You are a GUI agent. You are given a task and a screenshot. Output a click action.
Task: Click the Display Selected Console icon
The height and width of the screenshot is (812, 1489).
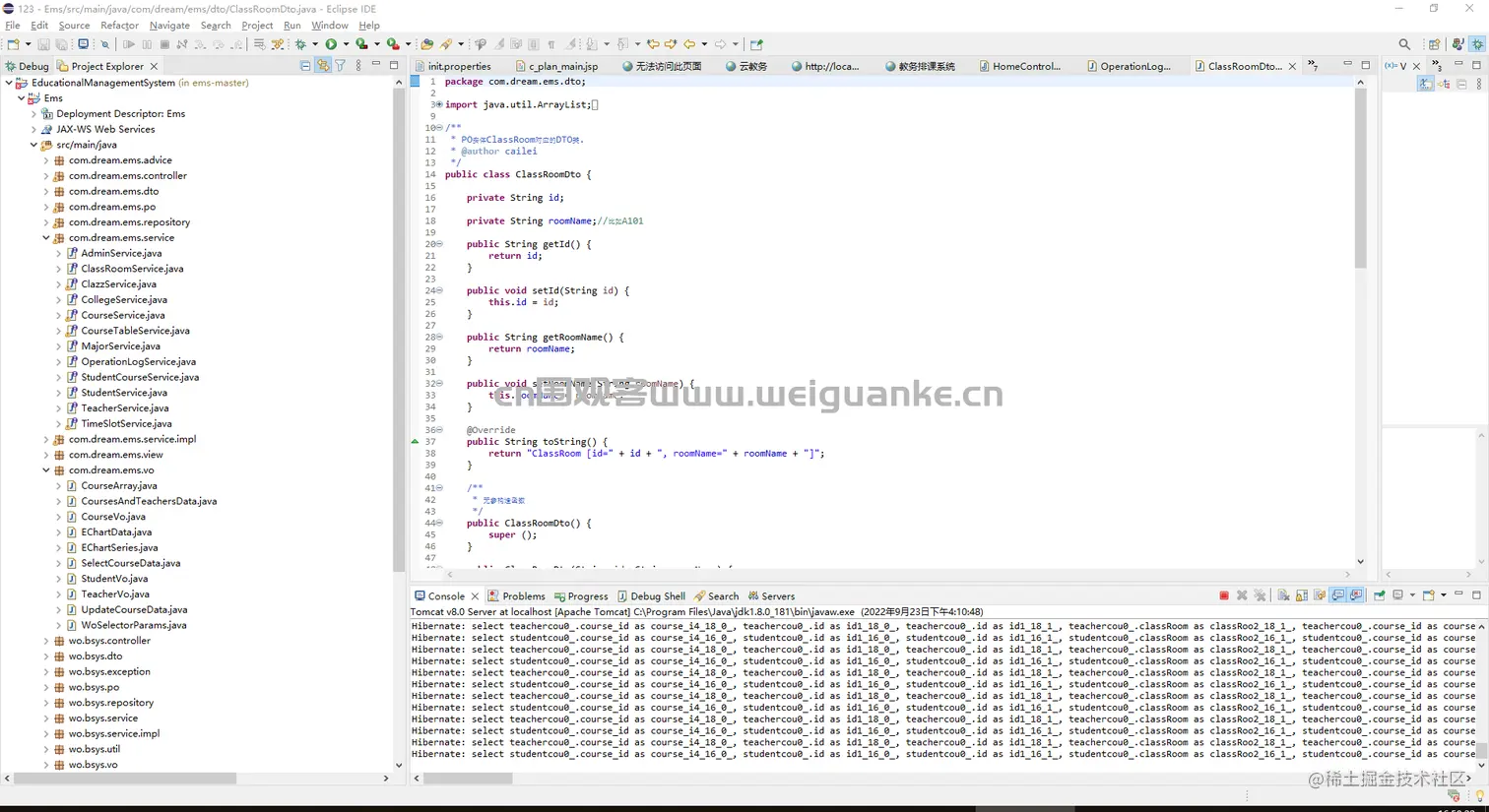(x=1398, y=595)
